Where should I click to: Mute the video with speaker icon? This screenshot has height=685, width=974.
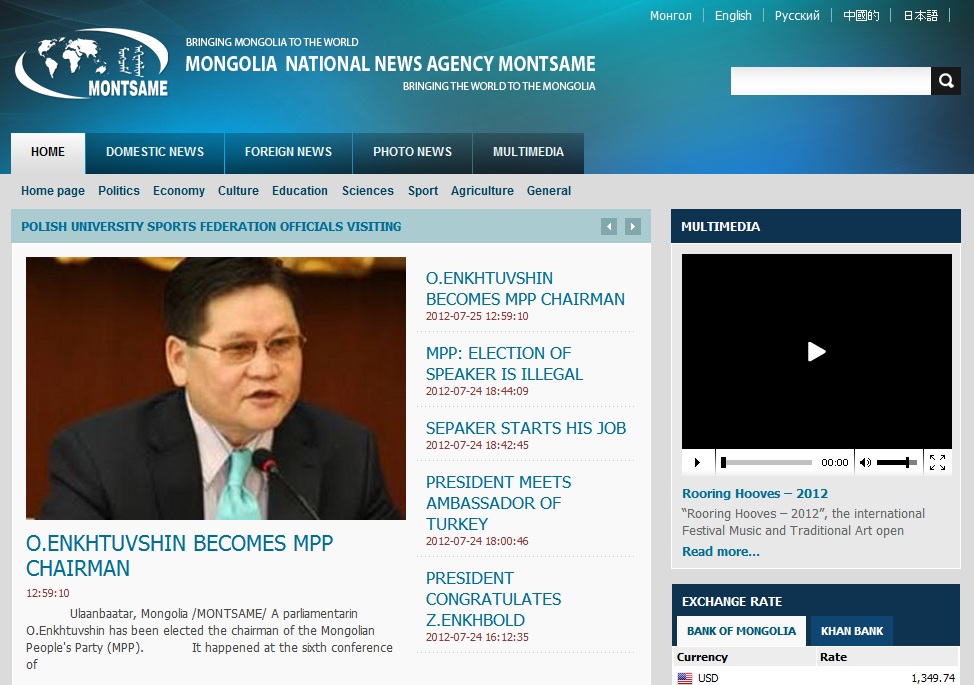click(x=865, y=462)
